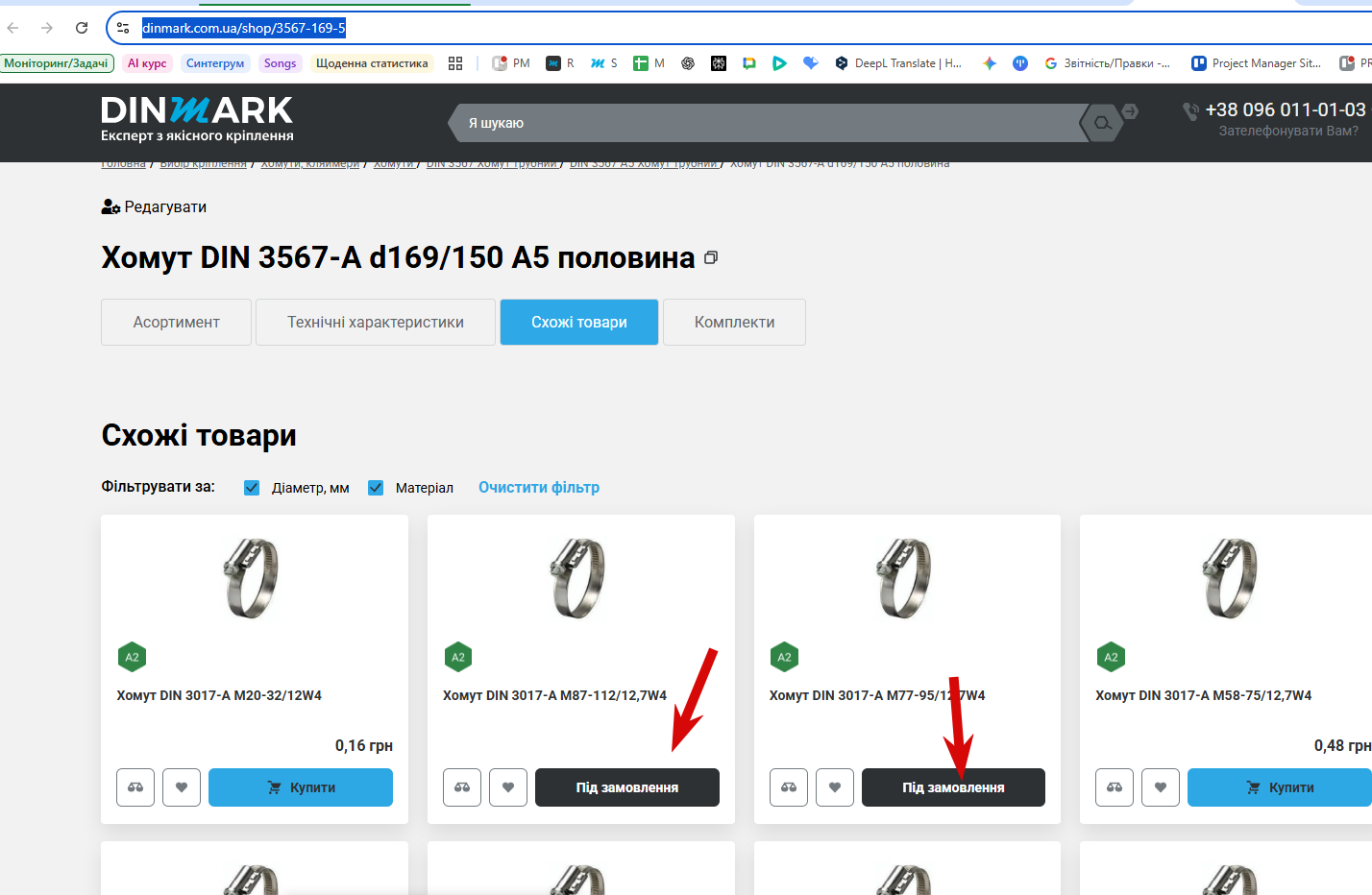
Task: Open the M sheets bookmark
Action: click(x=649, y=63)
